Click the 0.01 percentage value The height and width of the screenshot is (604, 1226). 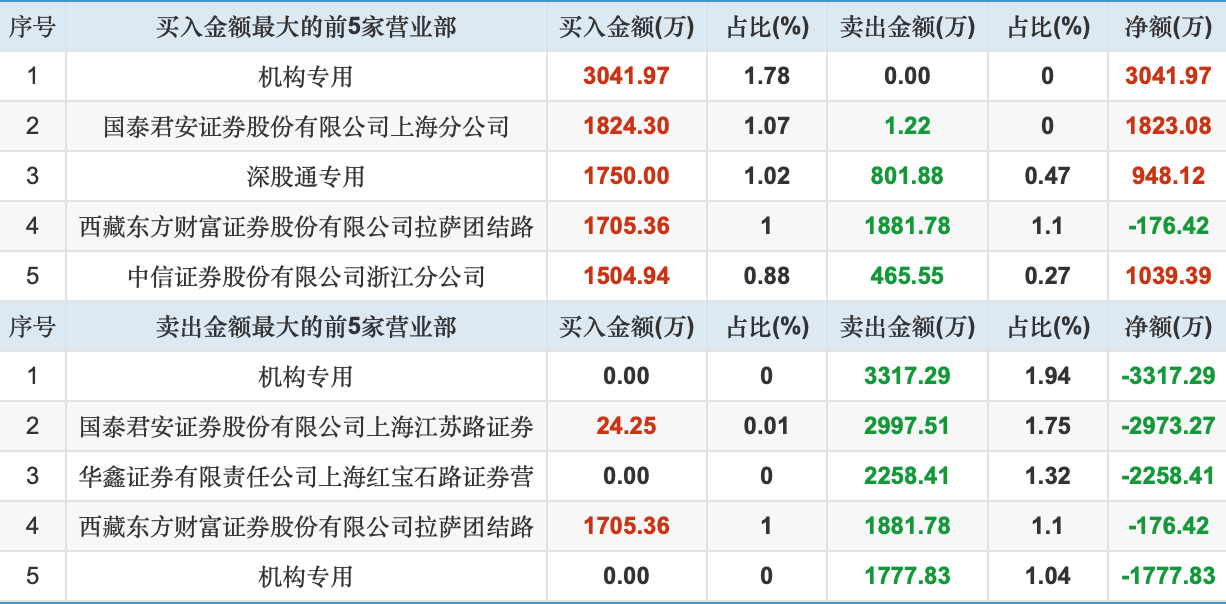pos(767,426)
